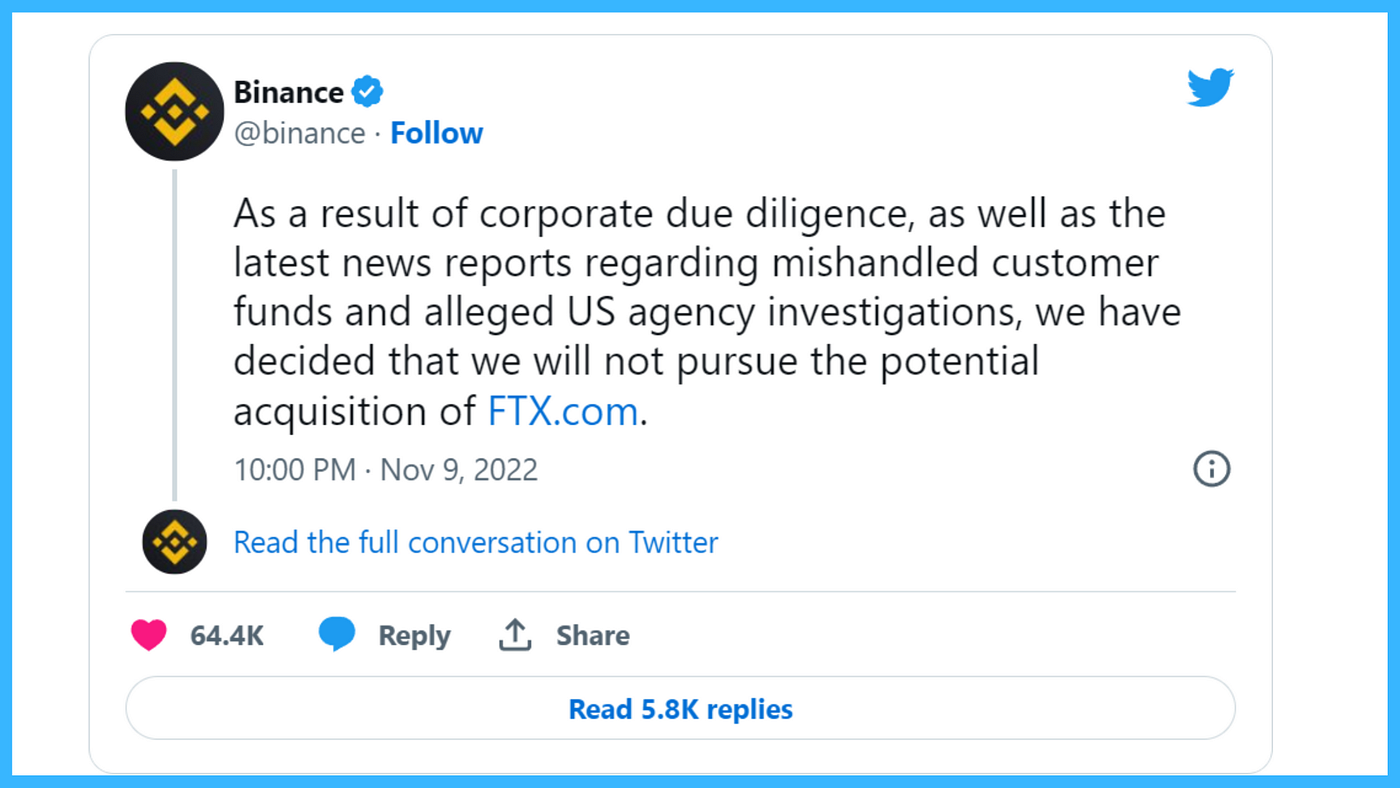Click the blue verified badge next to Binance
Image resolution: width=1400 pixels, height=788 pixels.
point(368,92)
